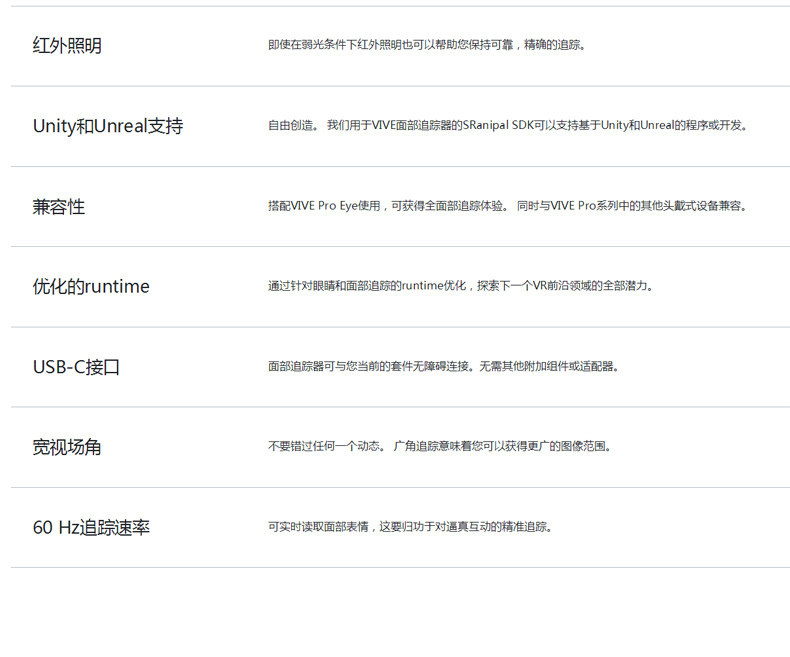The height and width of the screenshot is (657, 790).
Task: Click the USB-C connection description text
Action: click(443, 366)
